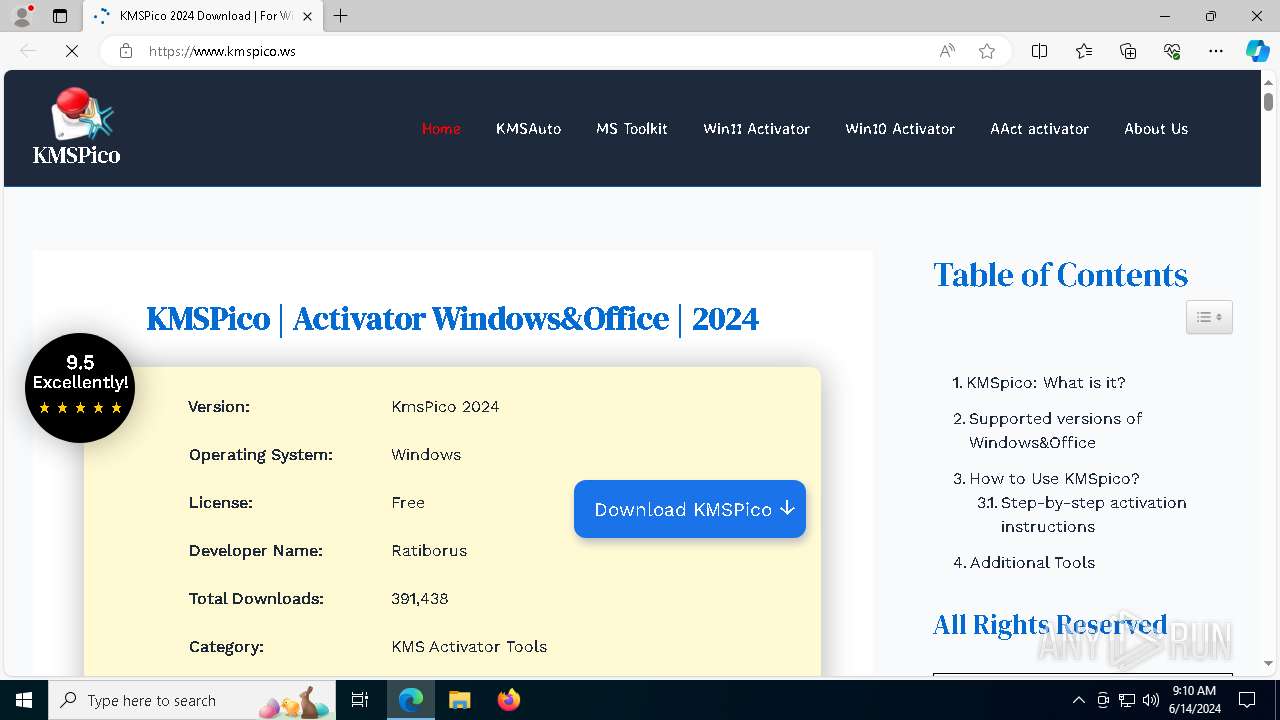Open the MS Toolkit menu item
1280x720 pixels.
point(632,128)
